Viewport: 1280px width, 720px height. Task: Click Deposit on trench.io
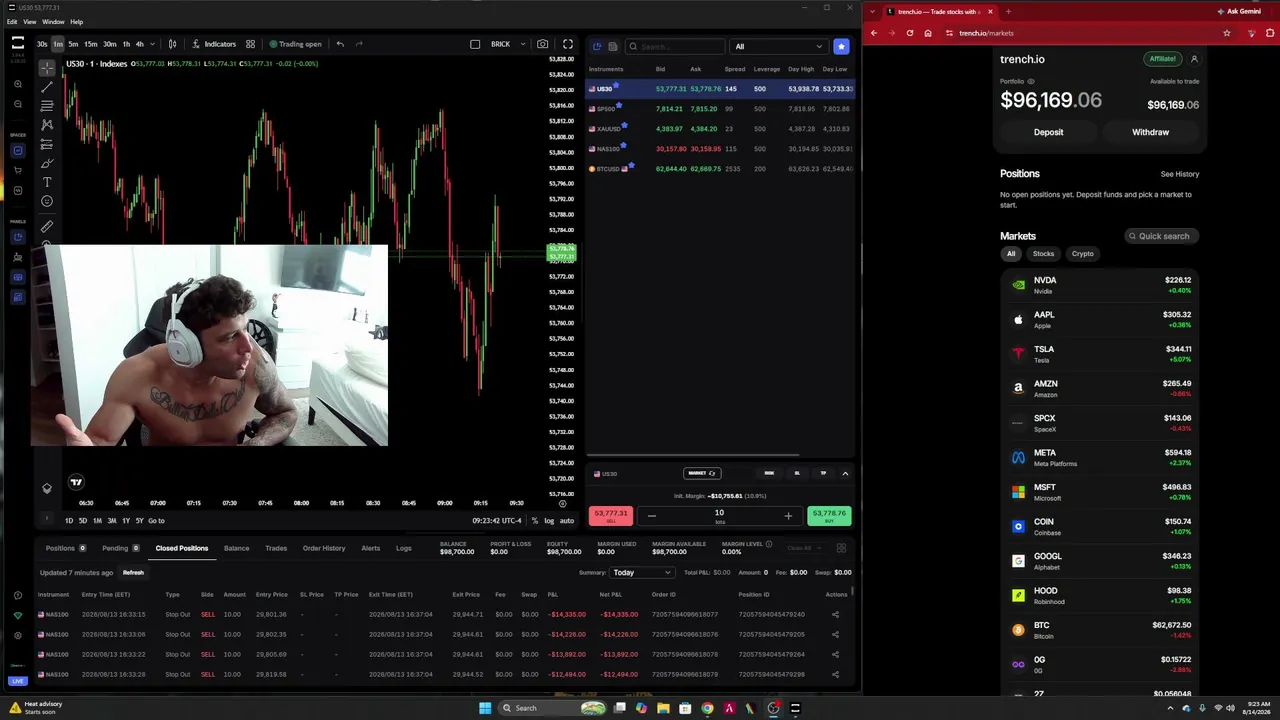point(1048,132)
